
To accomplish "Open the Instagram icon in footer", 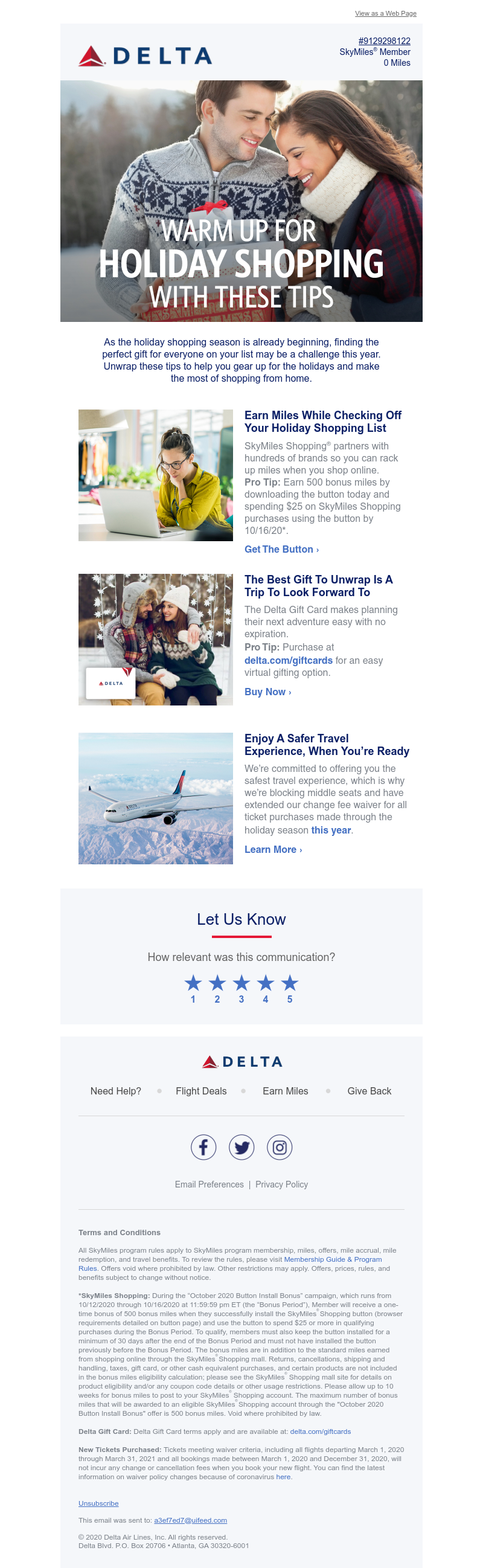I will [279, 1148].
